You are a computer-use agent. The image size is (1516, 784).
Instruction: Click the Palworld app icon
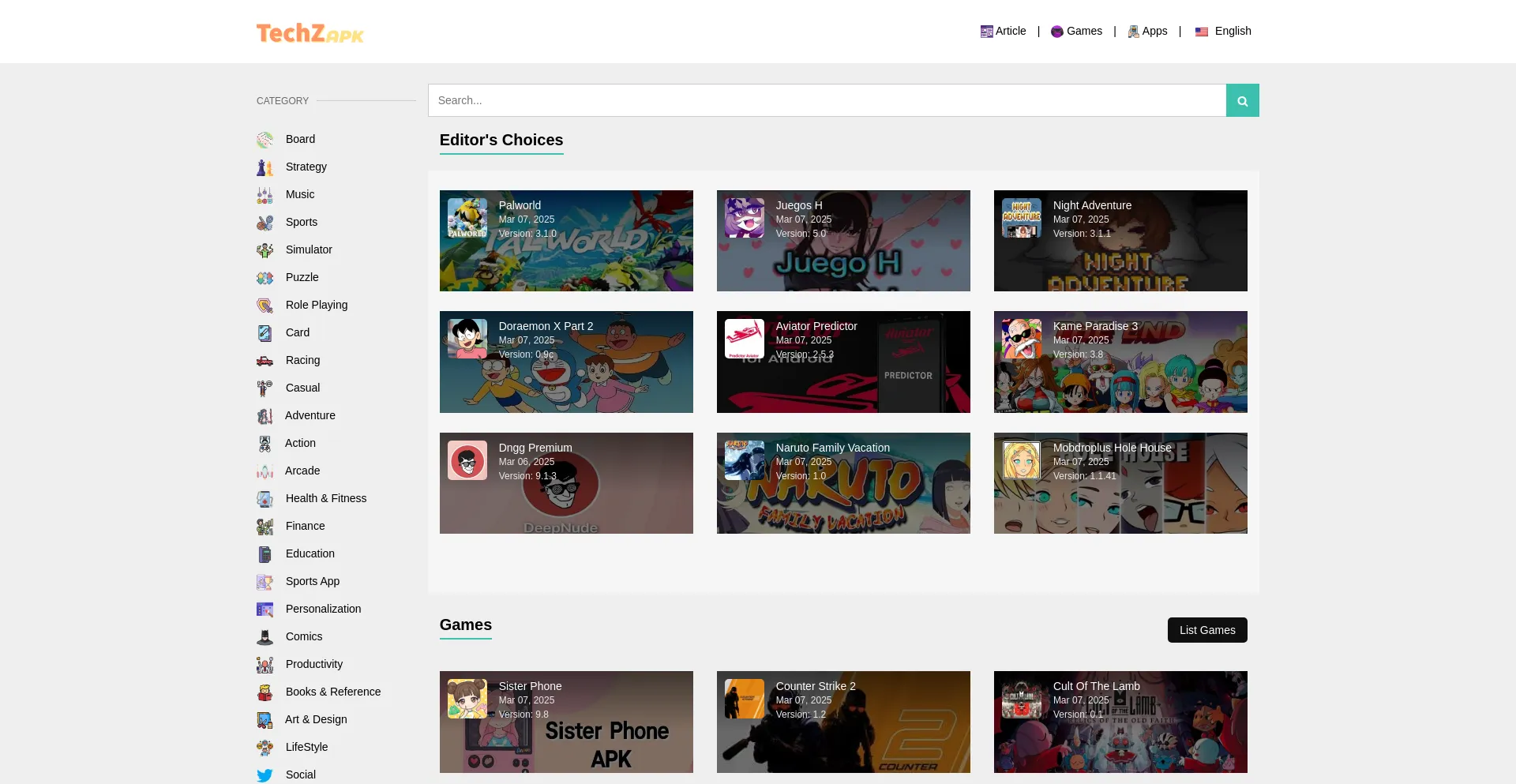467,218
